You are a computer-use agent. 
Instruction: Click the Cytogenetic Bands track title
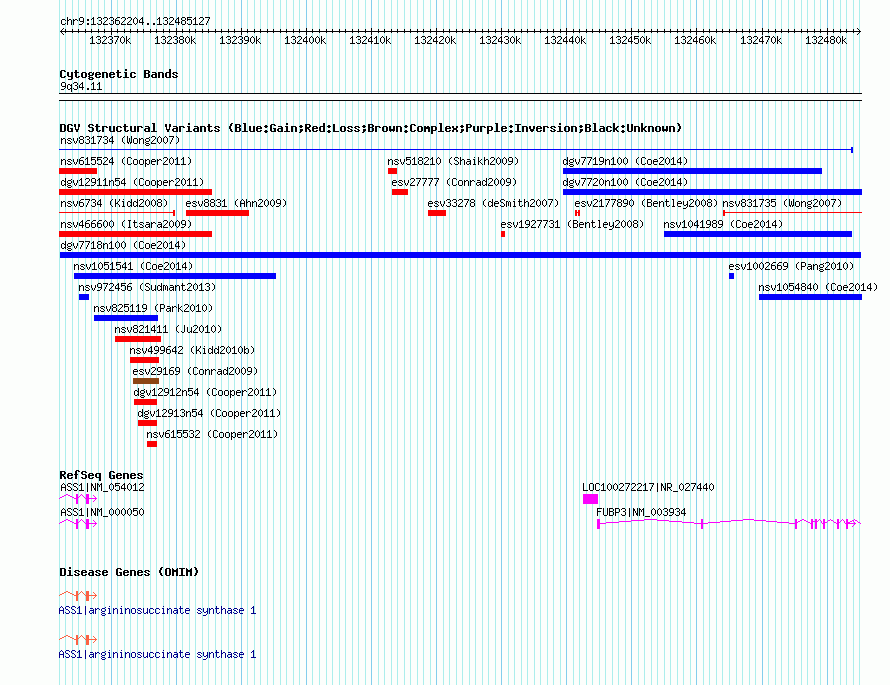coord(119,74)
